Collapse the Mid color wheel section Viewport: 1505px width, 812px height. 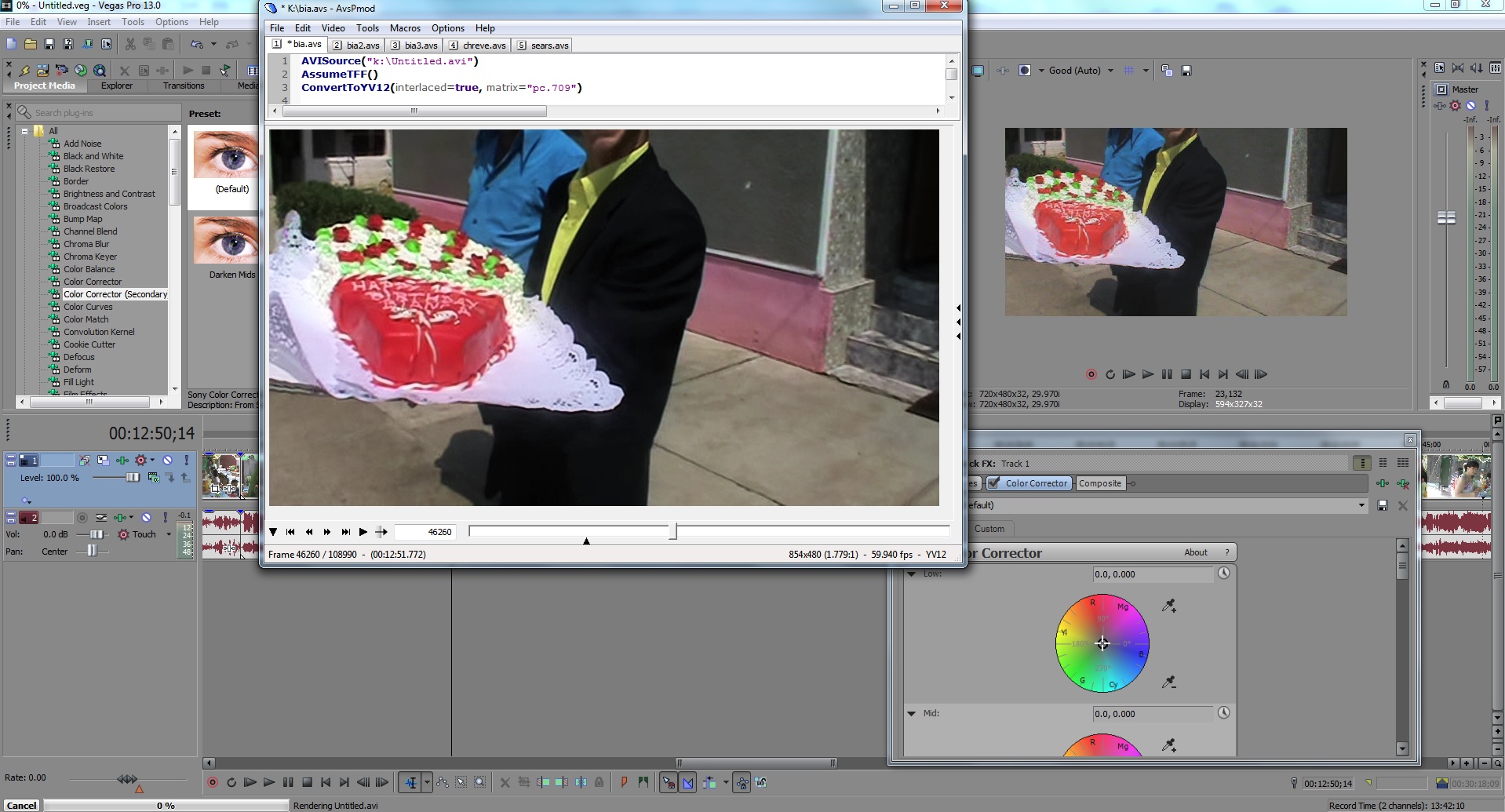(912, 713)
